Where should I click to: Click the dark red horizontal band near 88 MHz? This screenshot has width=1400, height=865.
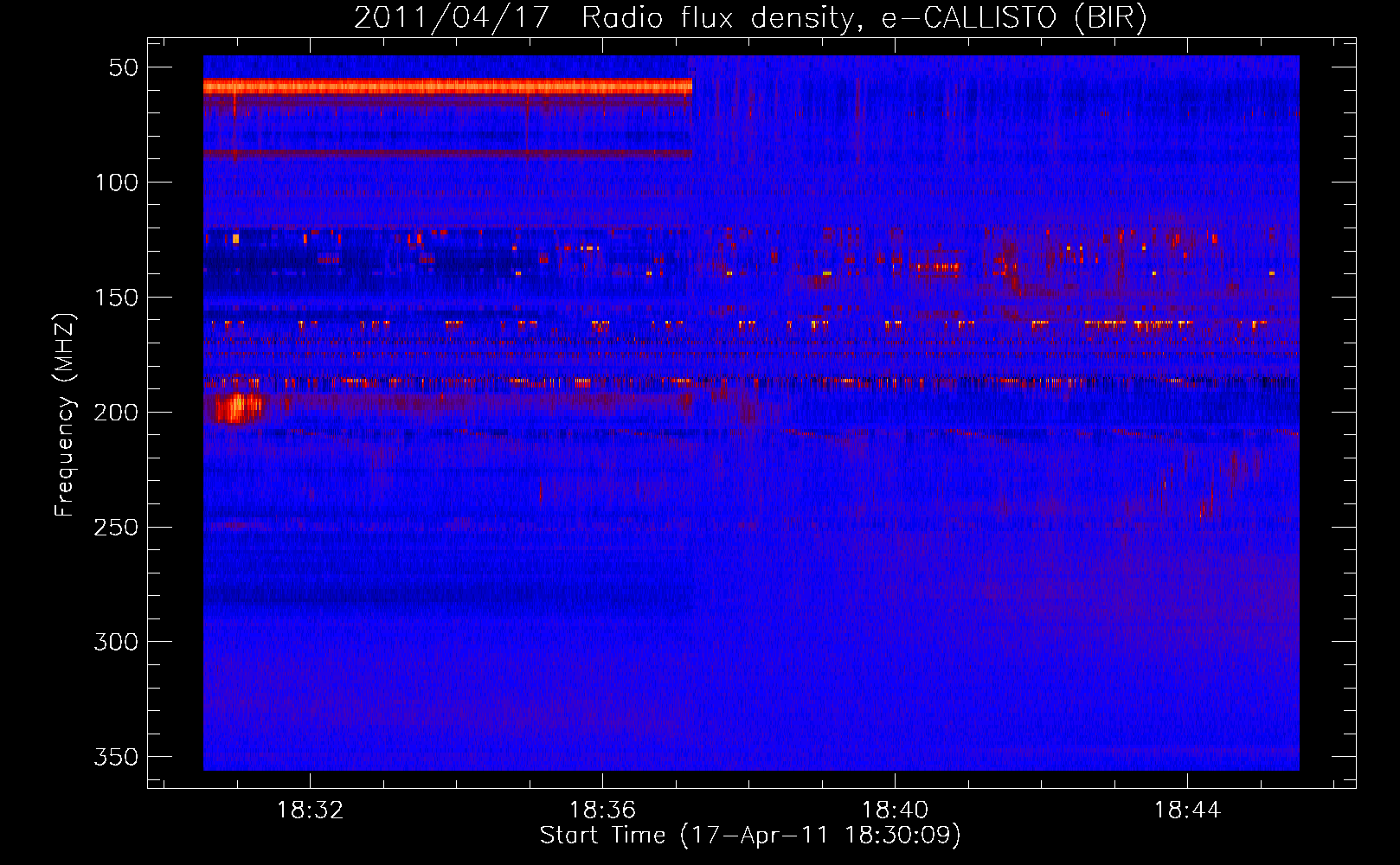pos(447,153)
